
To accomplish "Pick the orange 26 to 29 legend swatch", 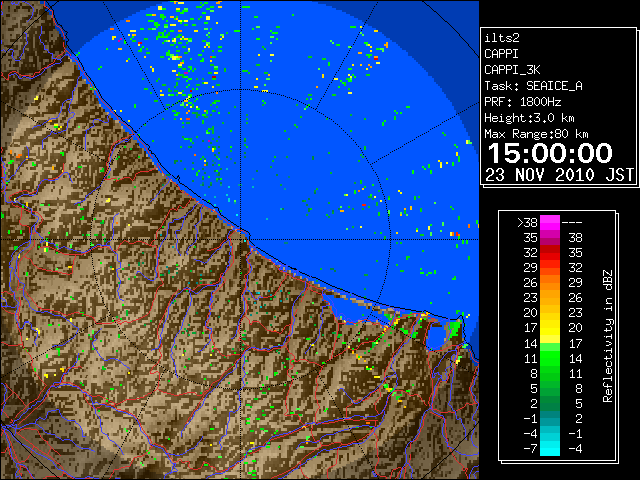I will [550, 283].
